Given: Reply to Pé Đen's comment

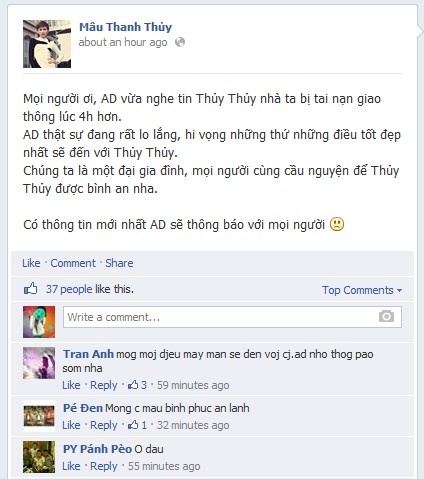Looking at the screenshot, I should tap(104, 425).
